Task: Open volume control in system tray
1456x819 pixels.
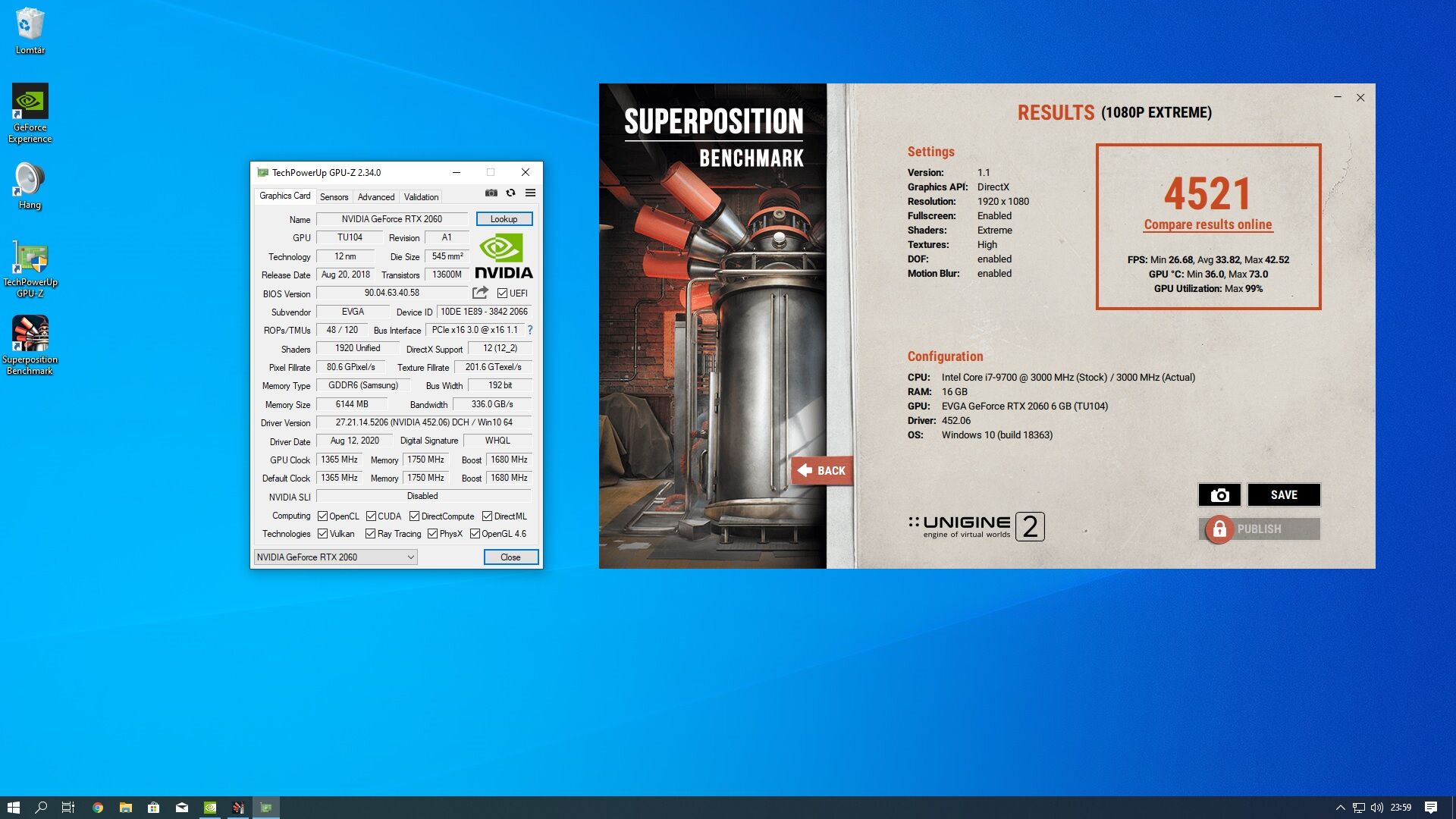Action: 1377,808
